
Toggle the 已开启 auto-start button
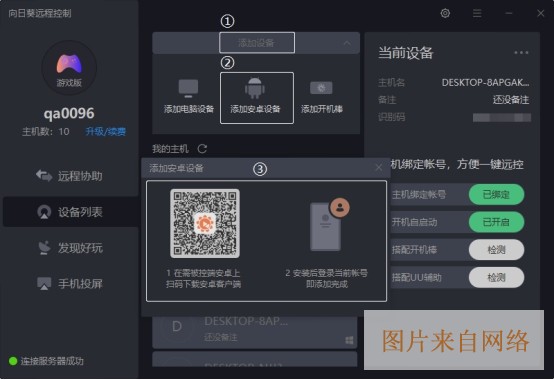point(496,222)
